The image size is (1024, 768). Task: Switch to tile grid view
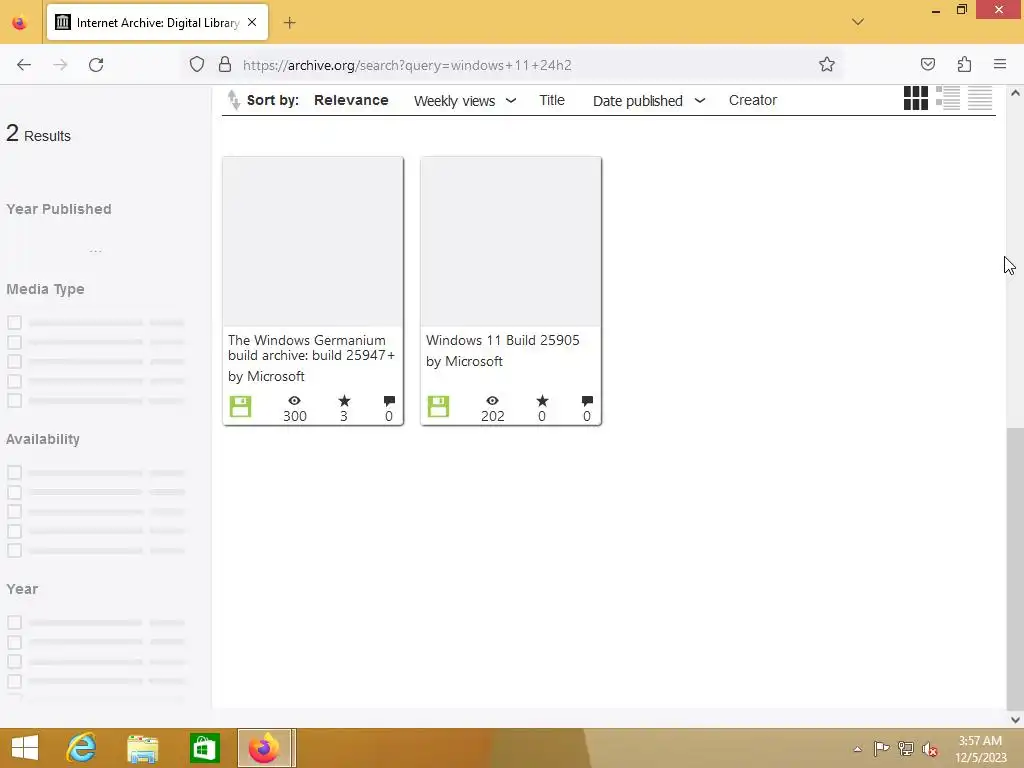click(x=916, y=98)
